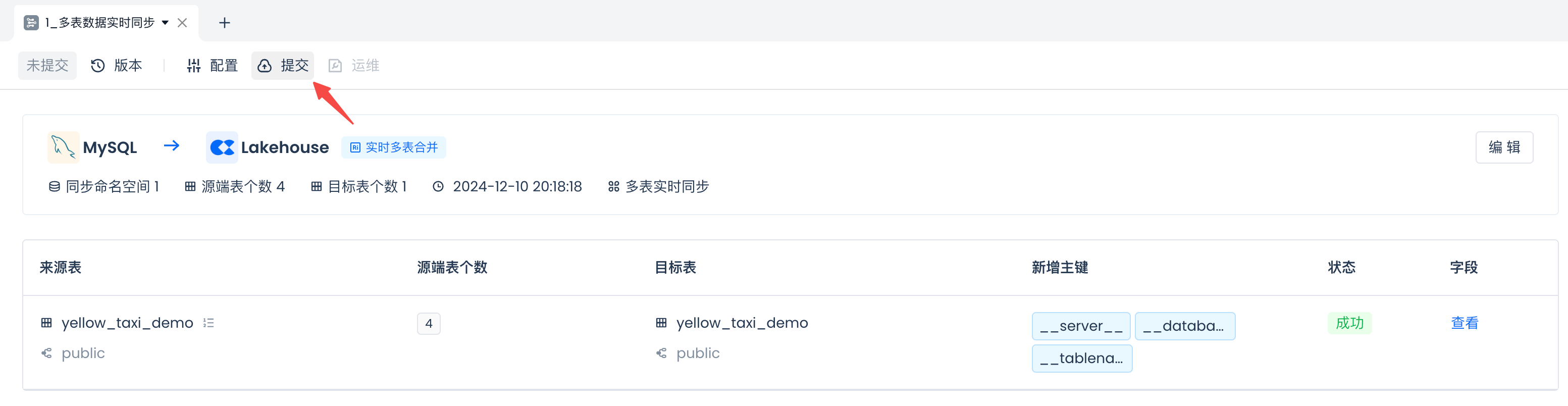1568x406 pixels.
Task: Select the 1_多表数据实时同步 tab
Action: pos(99,23)
